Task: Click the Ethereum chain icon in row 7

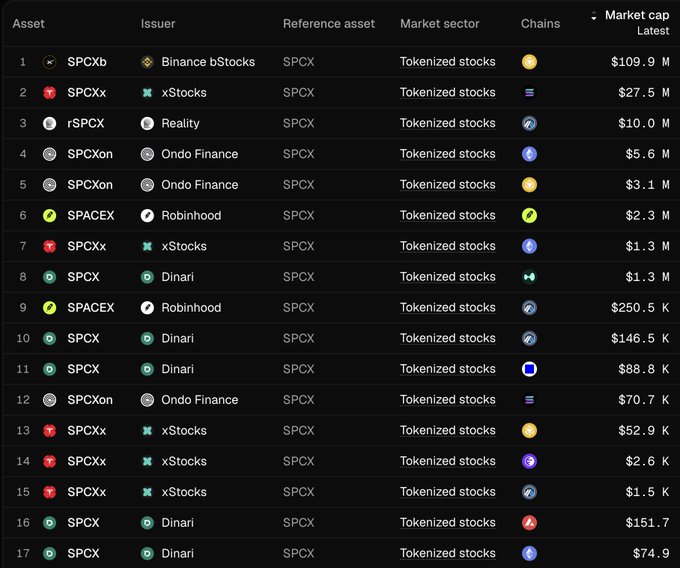Action: (529, 246)
